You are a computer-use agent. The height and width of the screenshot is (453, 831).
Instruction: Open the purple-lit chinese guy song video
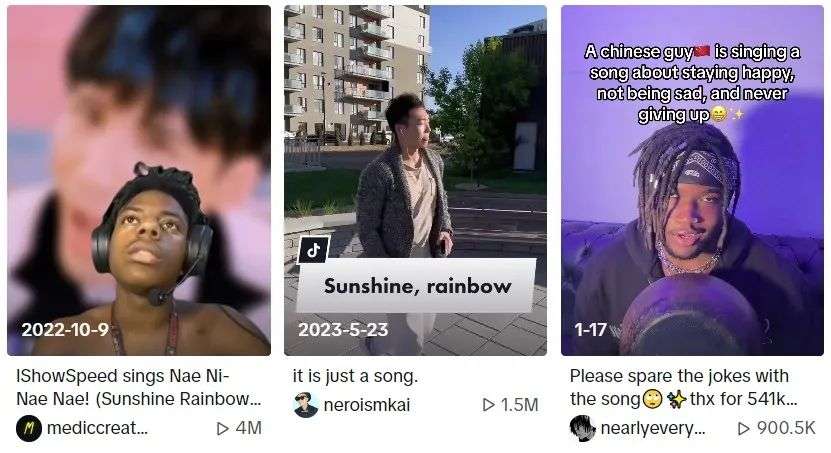(x=692, y=180)
